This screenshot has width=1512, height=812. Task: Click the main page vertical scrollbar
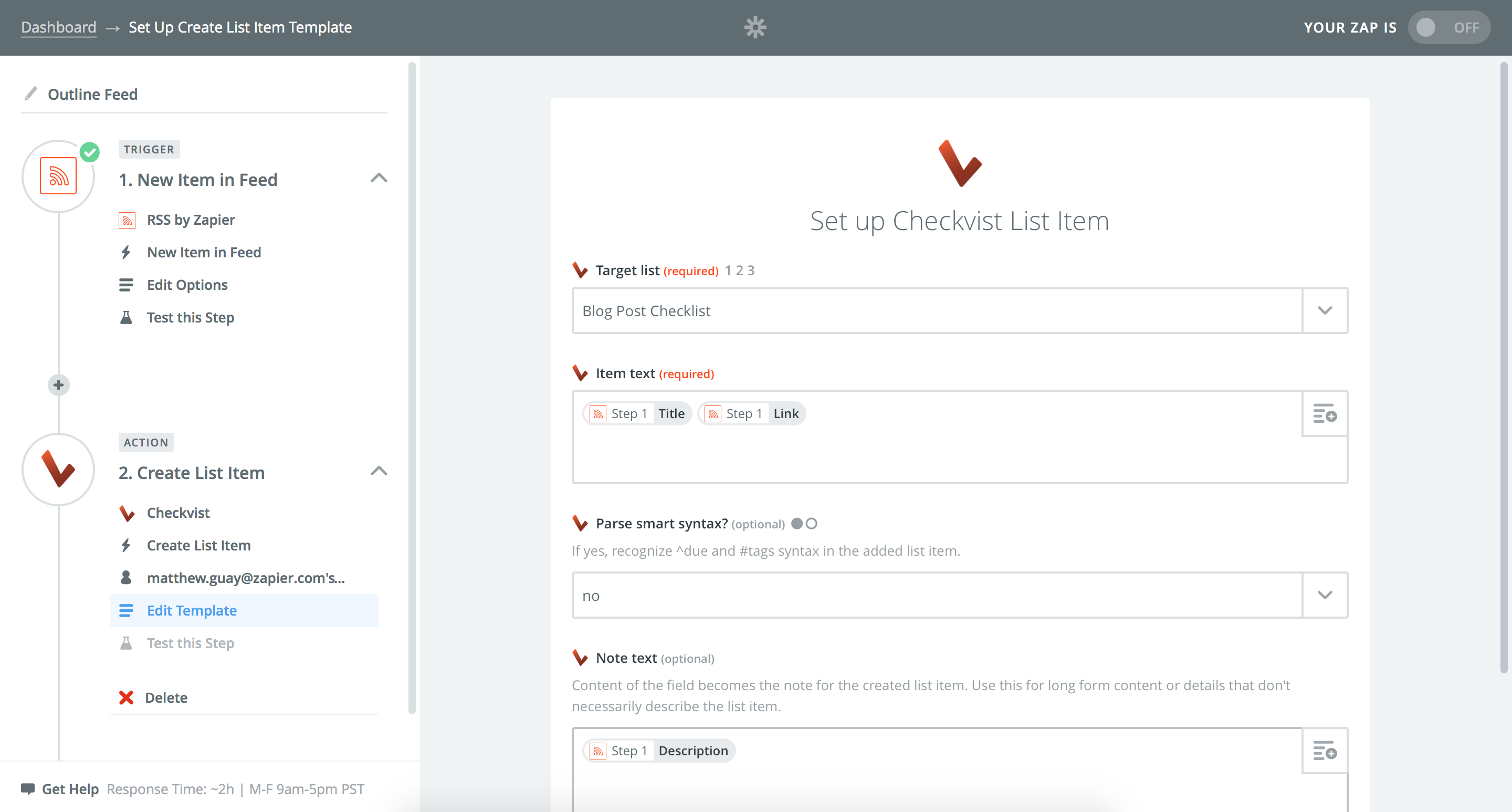(x=1504, y=367)
